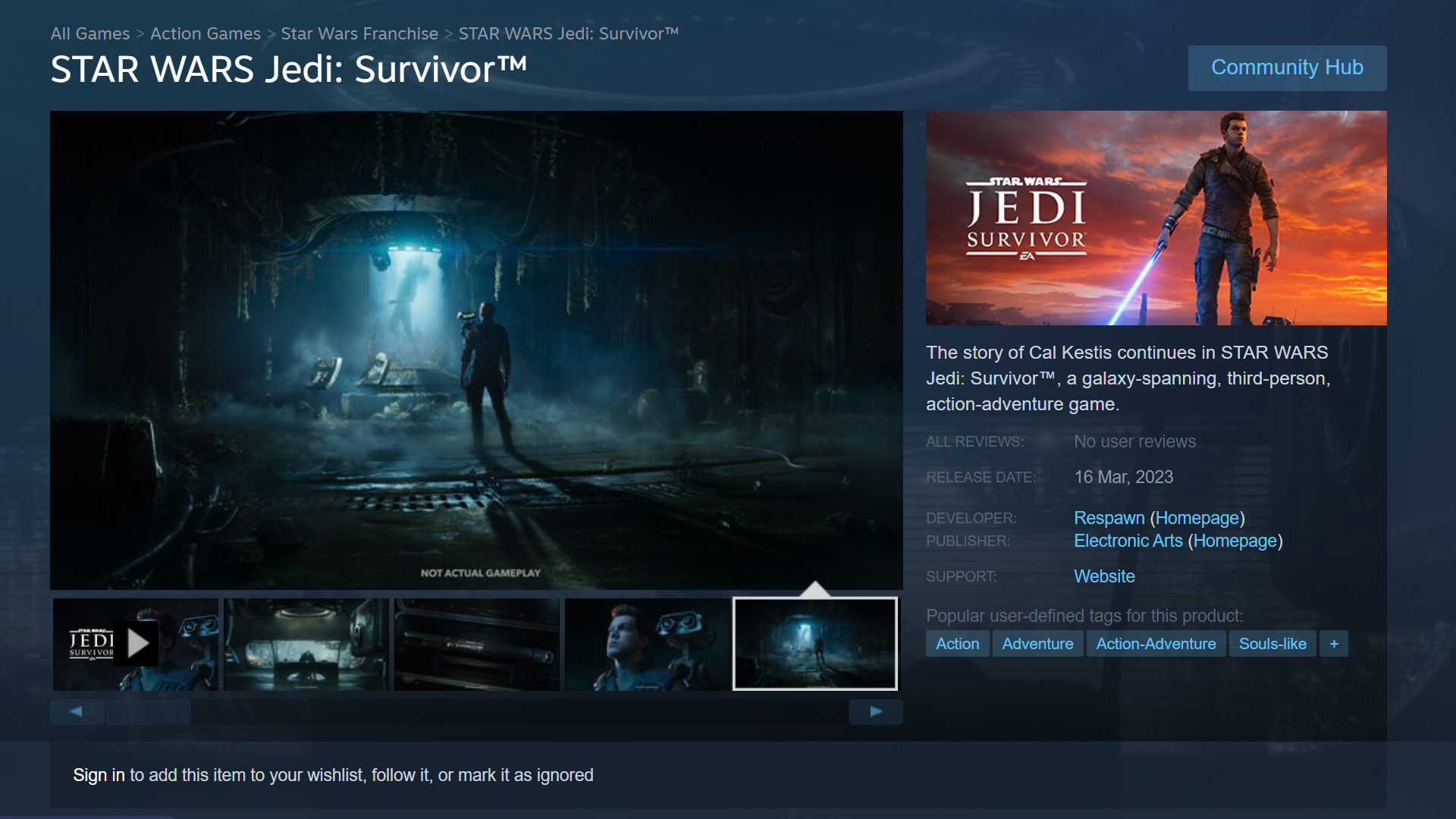Select the cockpit screenshot thumbnail

[x=306, y=644]
